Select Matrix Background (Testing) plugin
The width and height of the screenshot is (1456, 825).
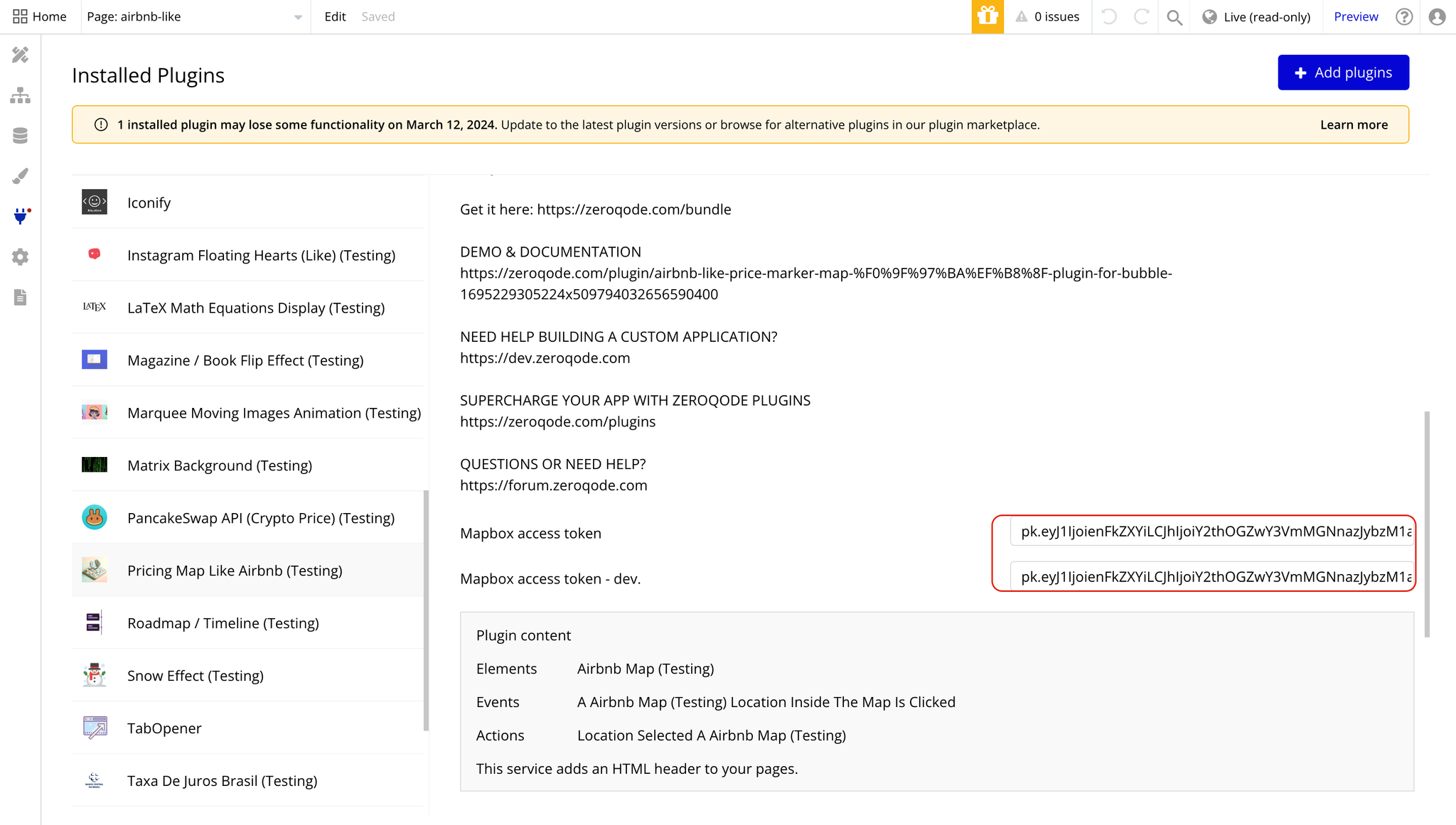click(x=220, y=465)
